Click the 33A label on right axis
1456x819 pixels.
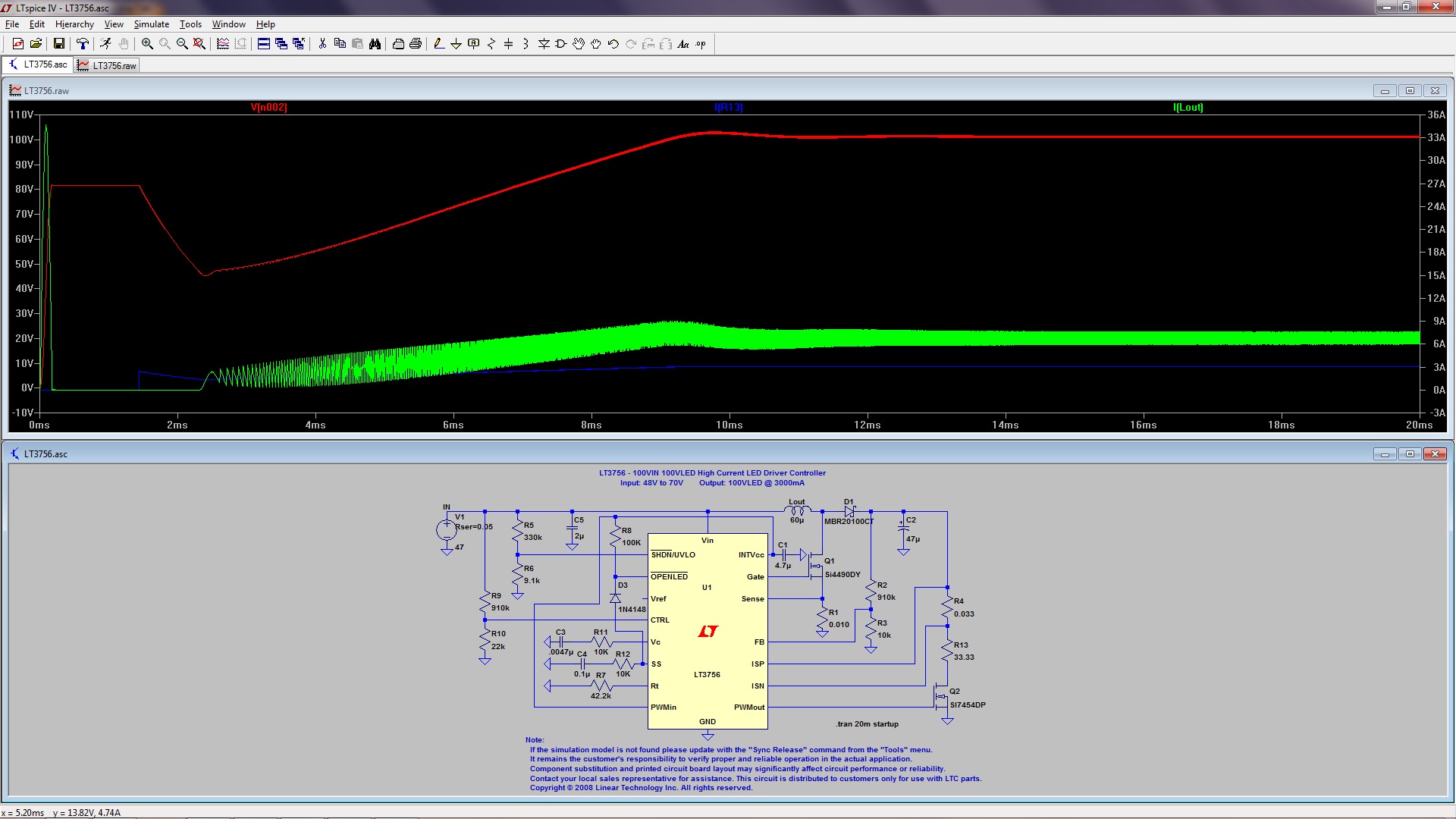[1436, 138]
